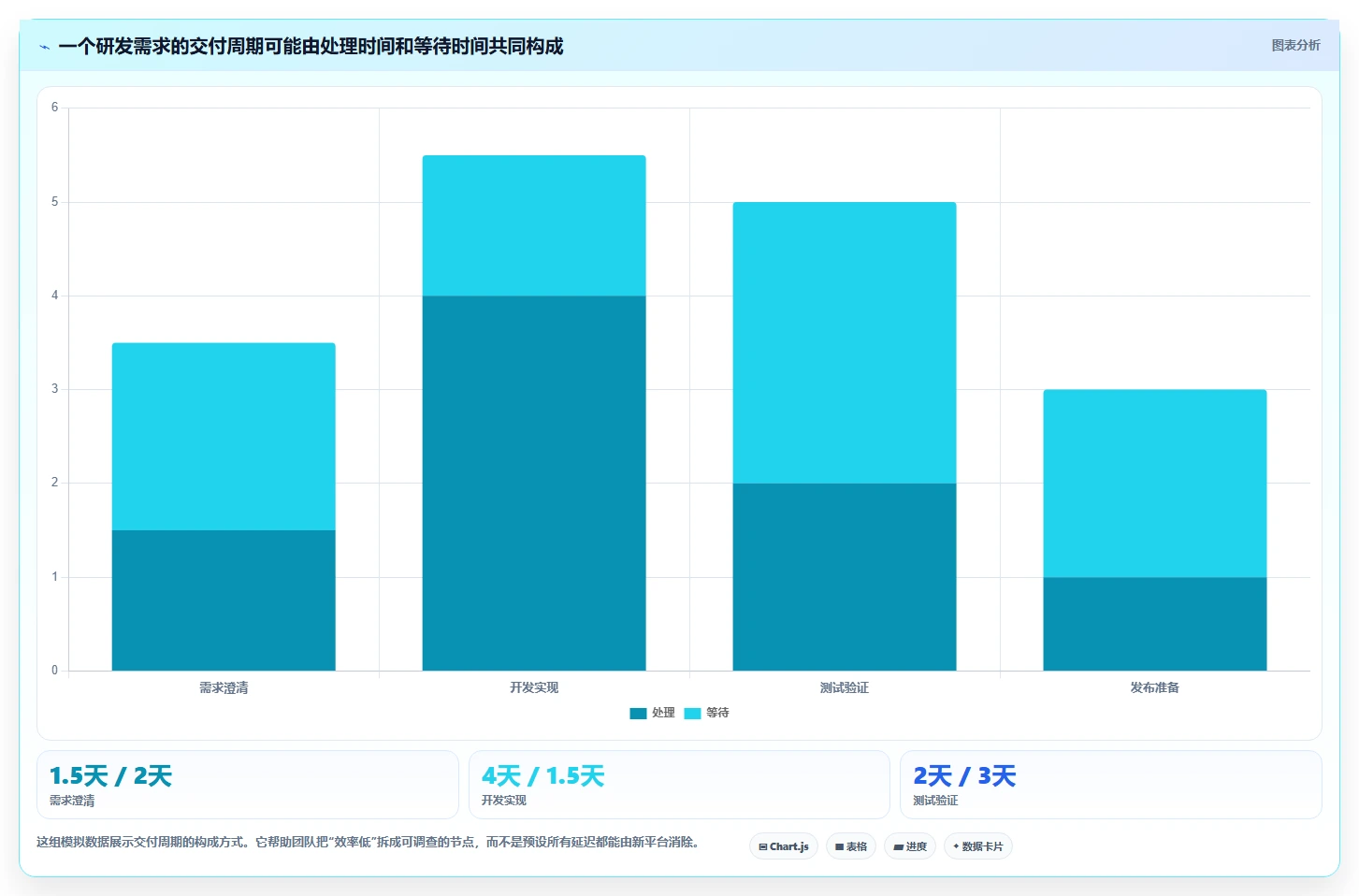Image resolution: width=1359 pixels, height=896 pixels.
Task: Click the 开发实现 x-axis label
Action: (x=534, y=687)
